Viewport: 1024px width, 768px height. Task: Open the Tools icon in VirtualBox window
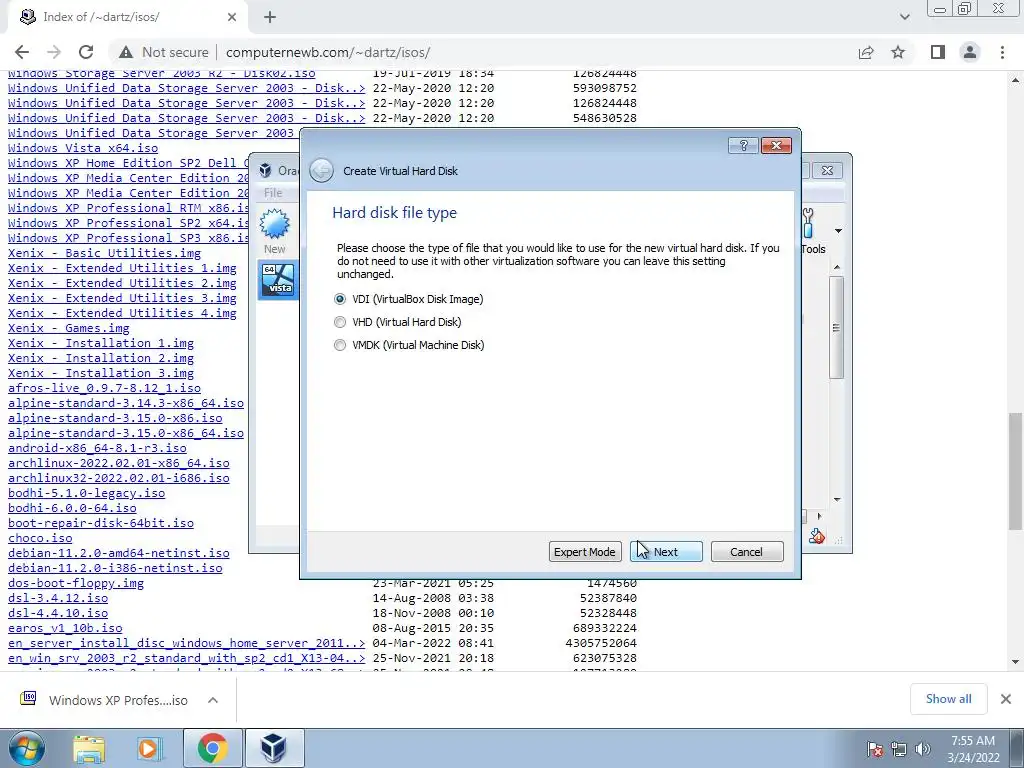pos(812,231)
